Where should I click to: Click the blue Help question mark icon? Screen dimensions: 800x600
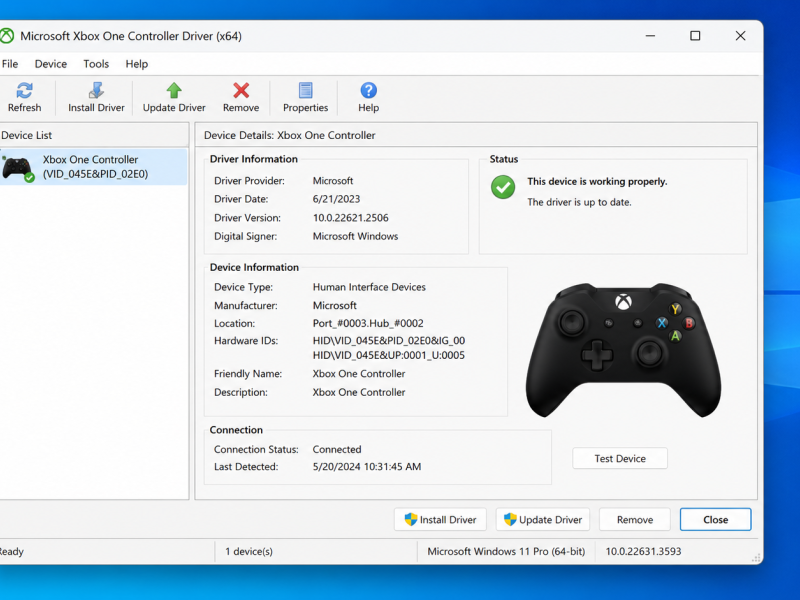click(368, 90)
